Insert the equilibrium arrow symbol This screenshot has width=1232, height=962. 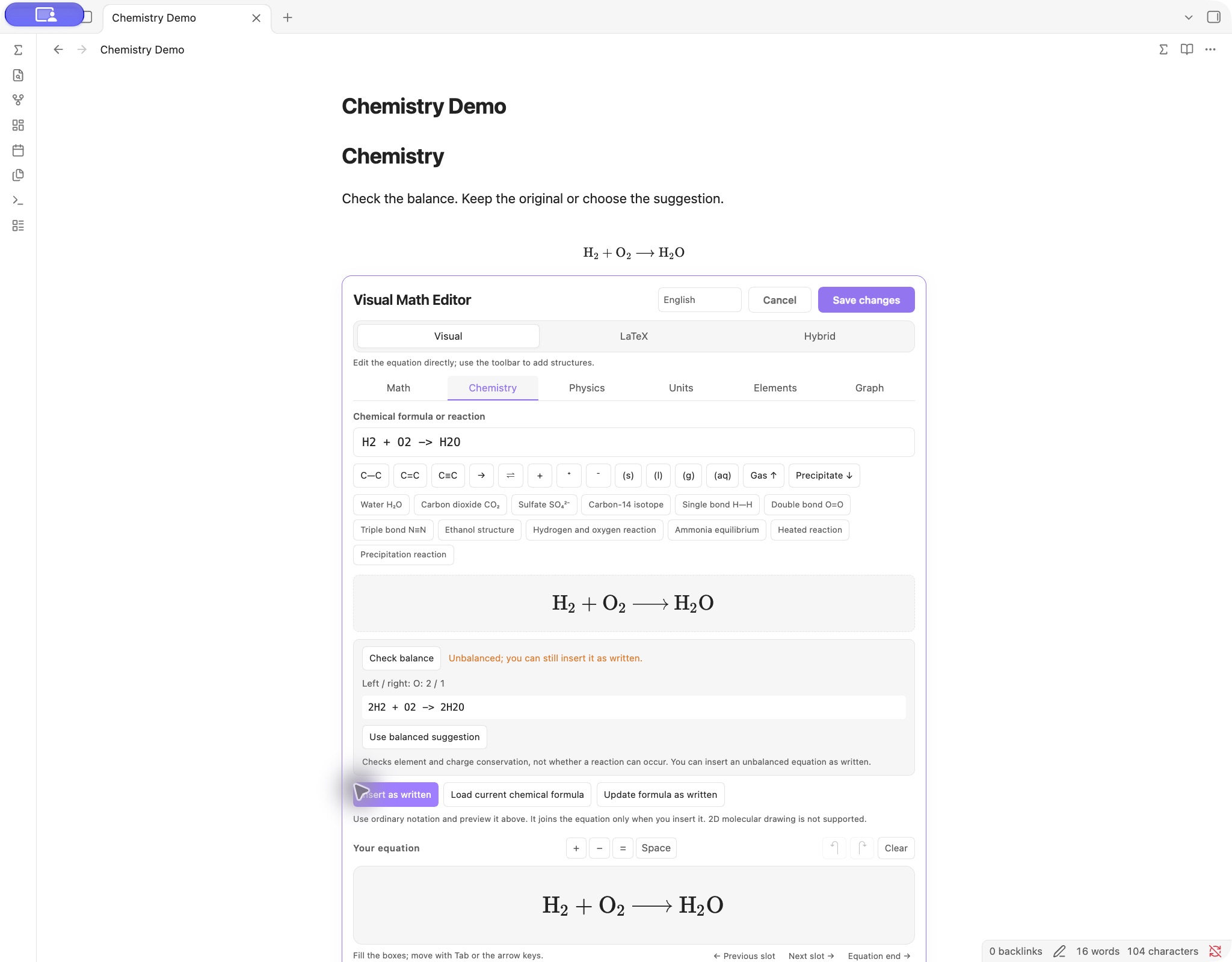[510, 476]
